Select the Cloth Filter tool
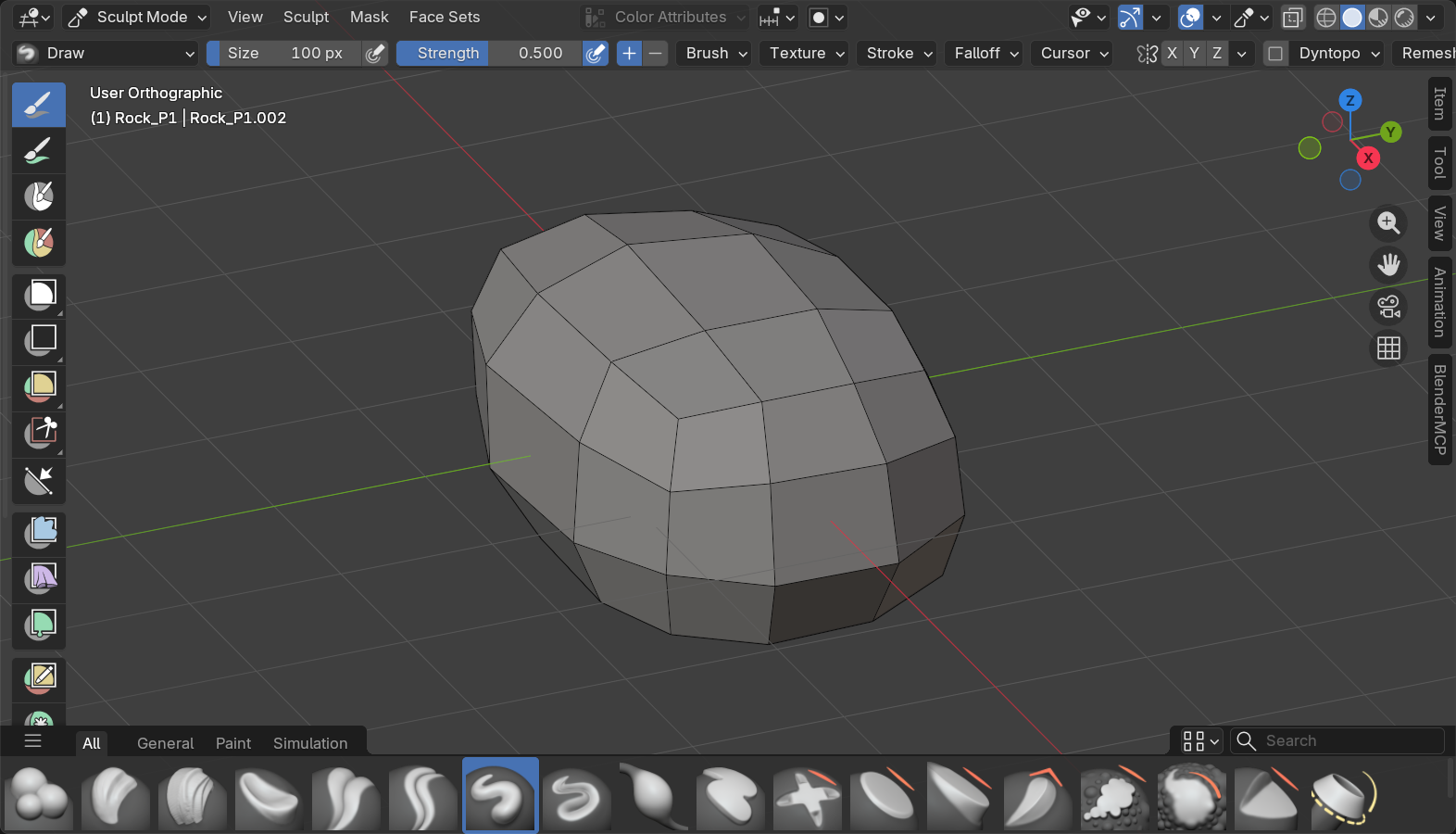Viewport: 1456px width, 834px height. click(x=39, y=579)
